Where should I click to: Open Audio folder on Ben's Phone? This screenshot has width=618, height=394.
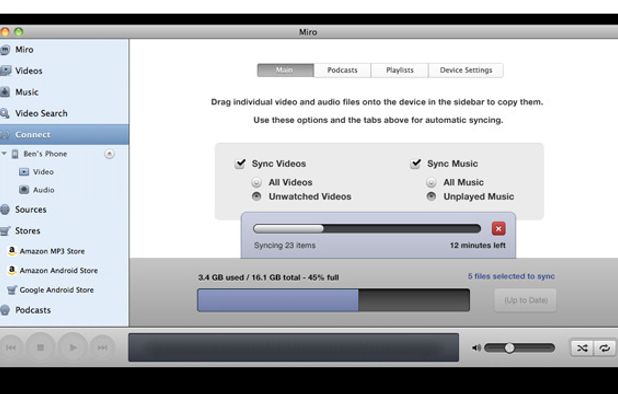click(43, 190)
